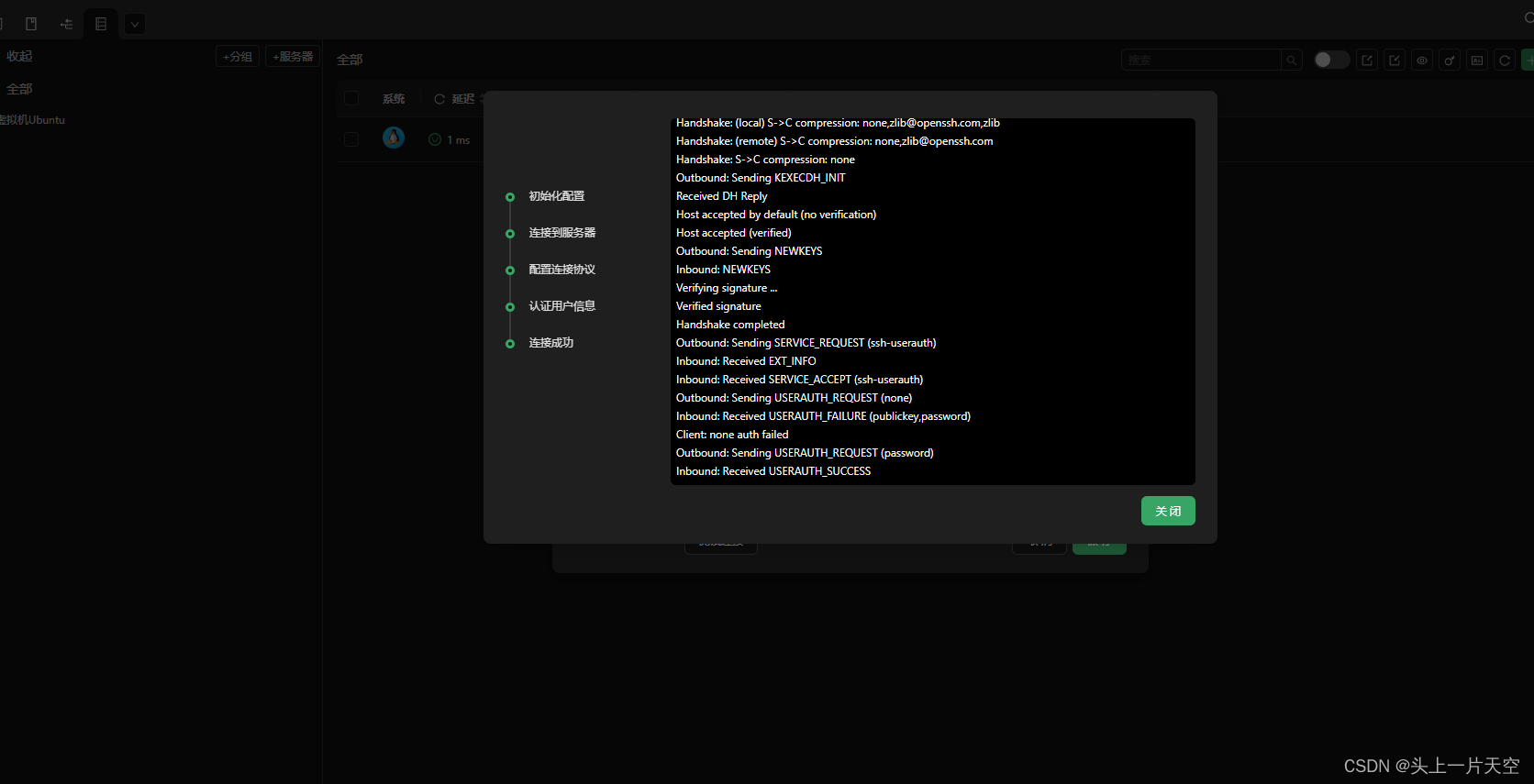Click the Linux penguin system icon
Screen dimensions: 1534x784
[394, 138]
